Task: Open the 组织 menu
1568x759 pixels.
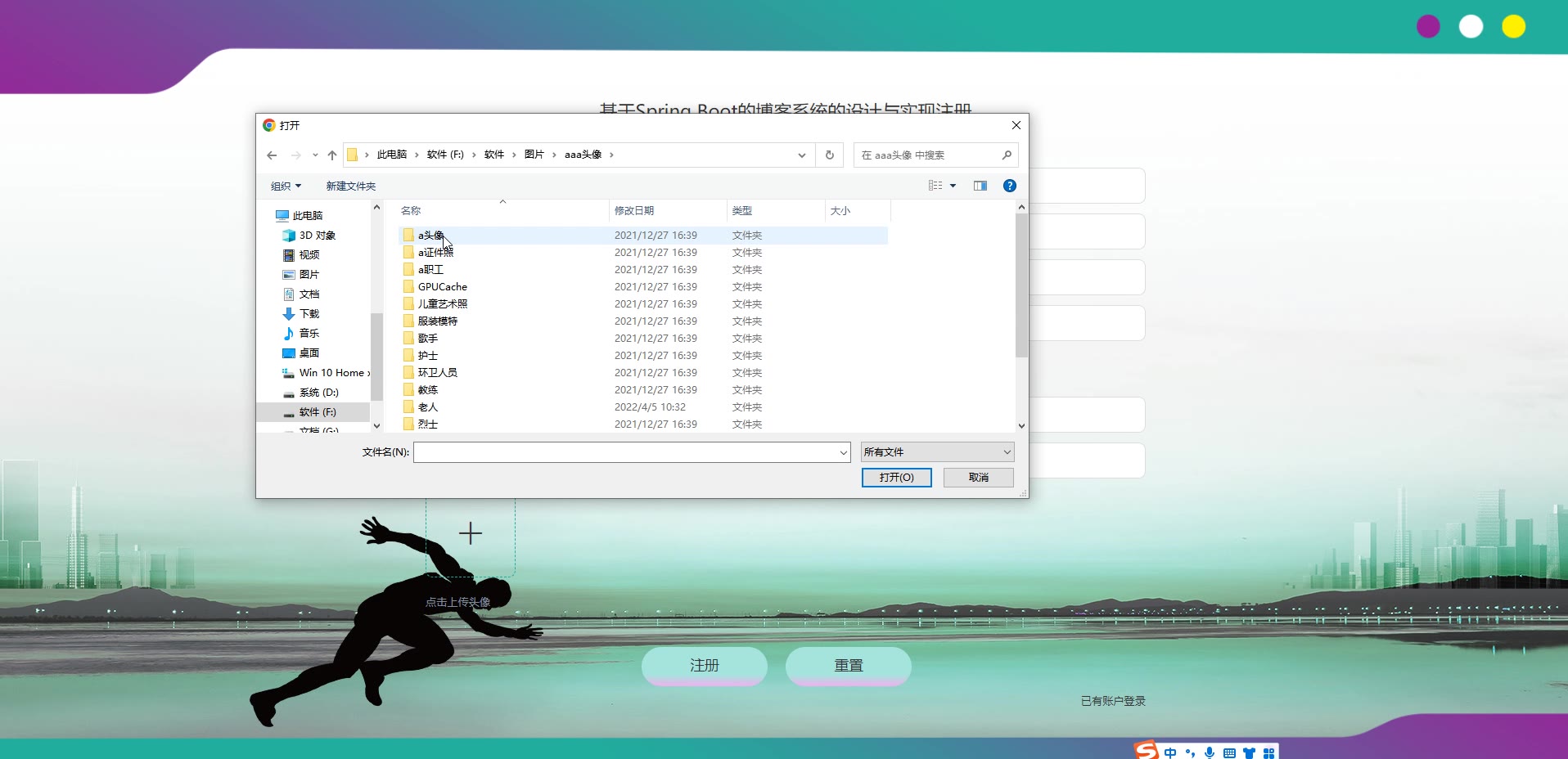Action: click(x=286, y=186)
